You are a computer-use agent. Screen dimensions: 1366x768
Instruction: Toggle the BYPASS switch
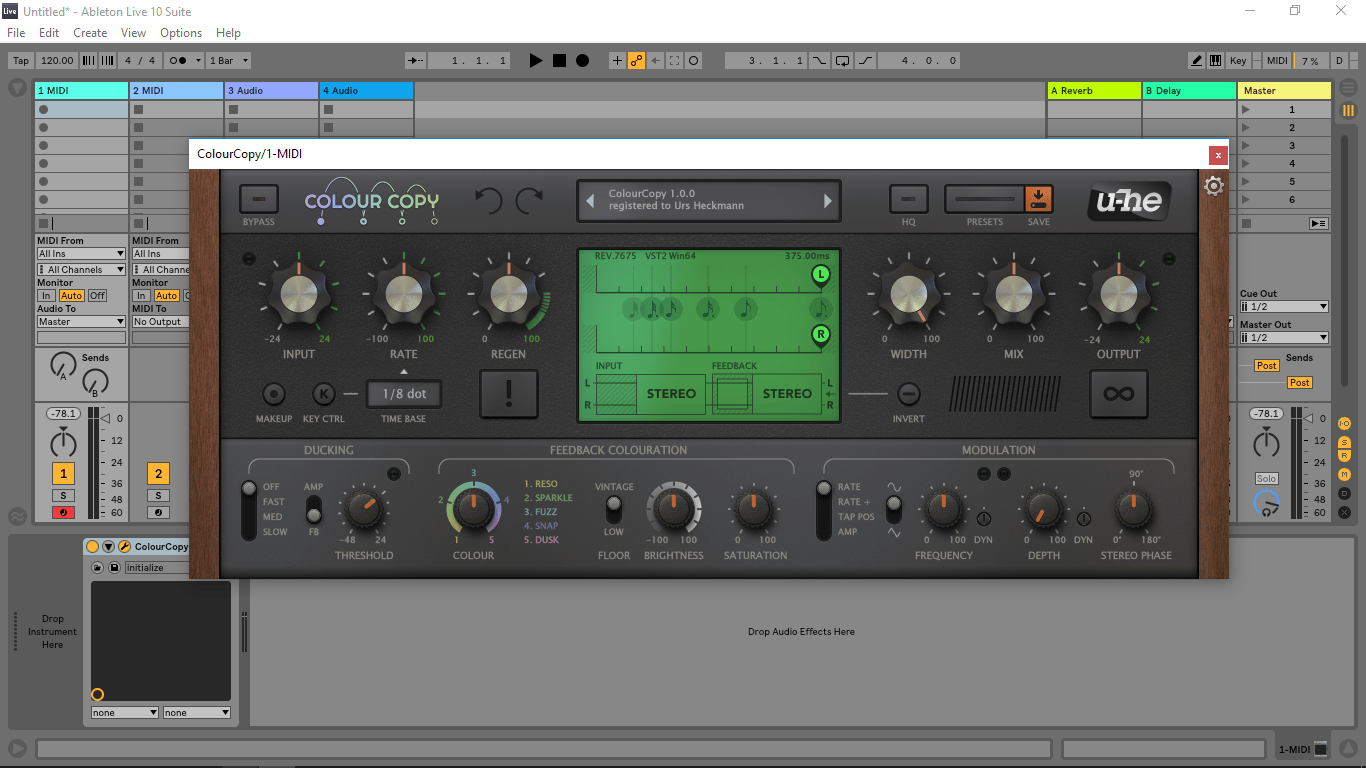[259, 199]
